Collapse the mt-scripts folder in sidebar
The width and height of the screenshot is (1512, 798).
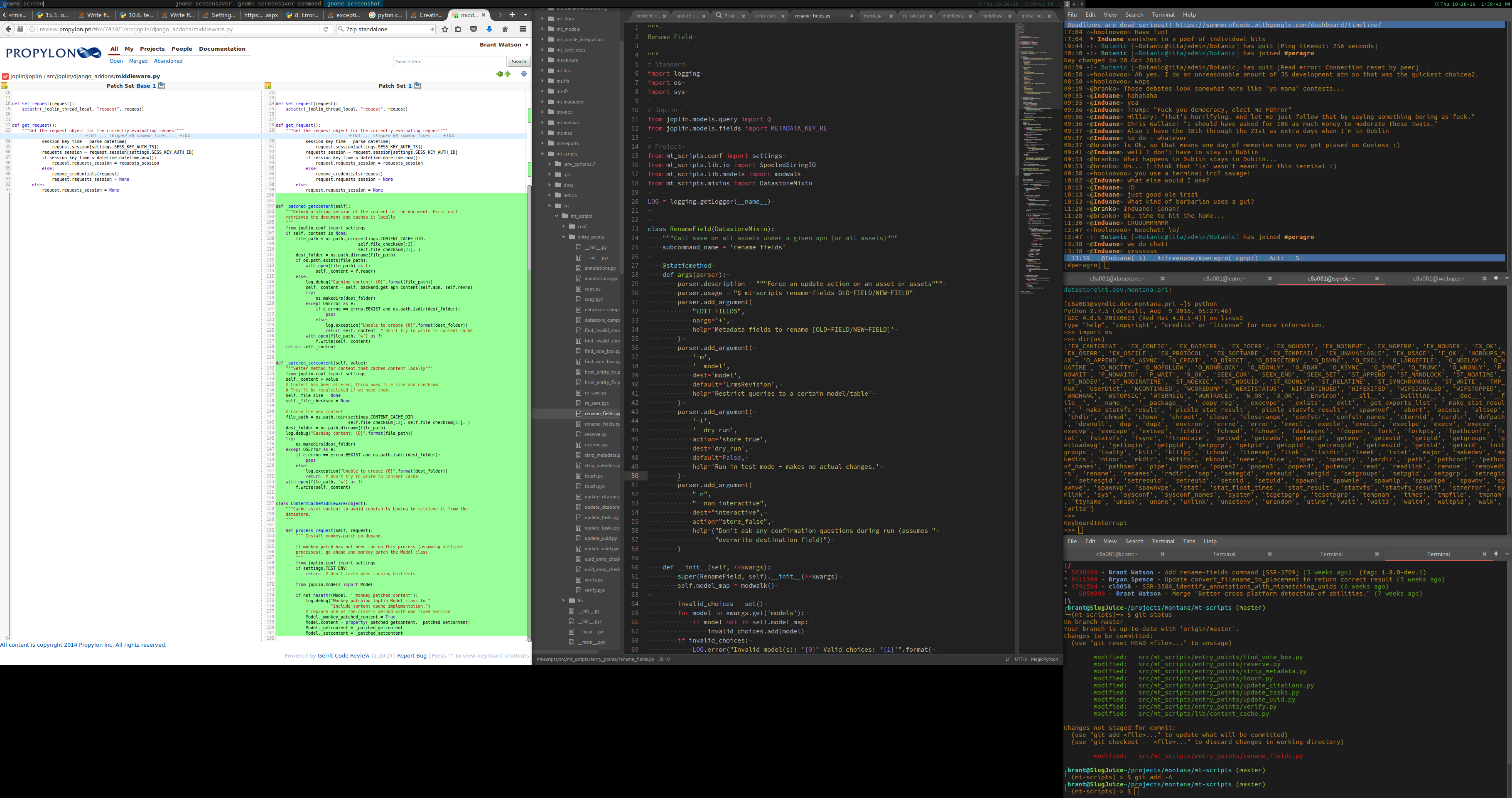542,154
